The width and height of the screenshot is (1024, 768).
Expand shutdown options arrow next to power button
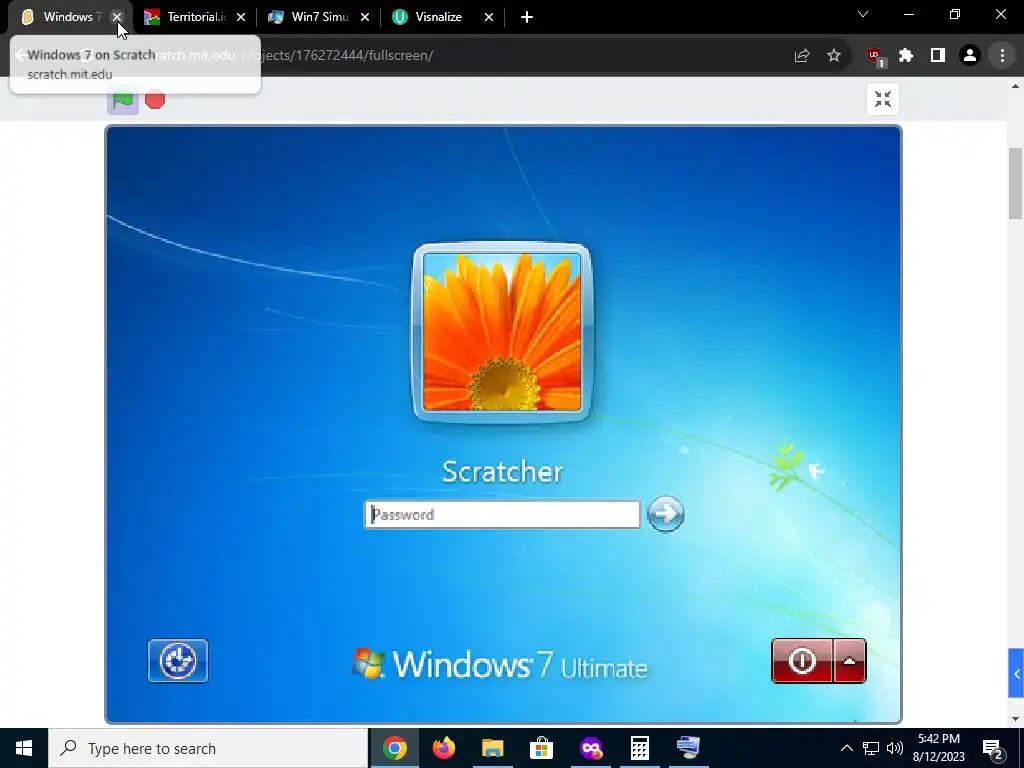click(x=850, y=661)
